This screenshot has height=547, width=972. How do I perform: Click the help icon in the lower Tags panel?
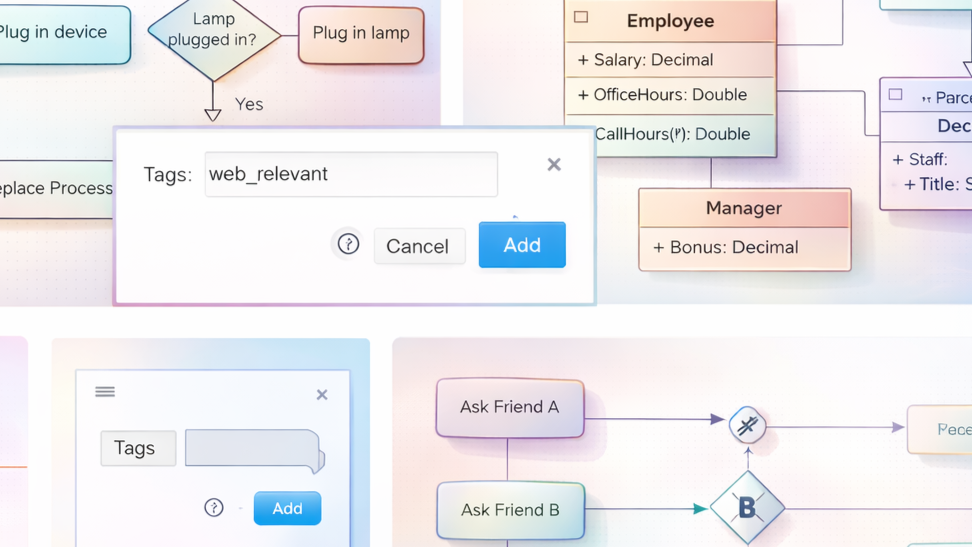(x=214, y=508)
